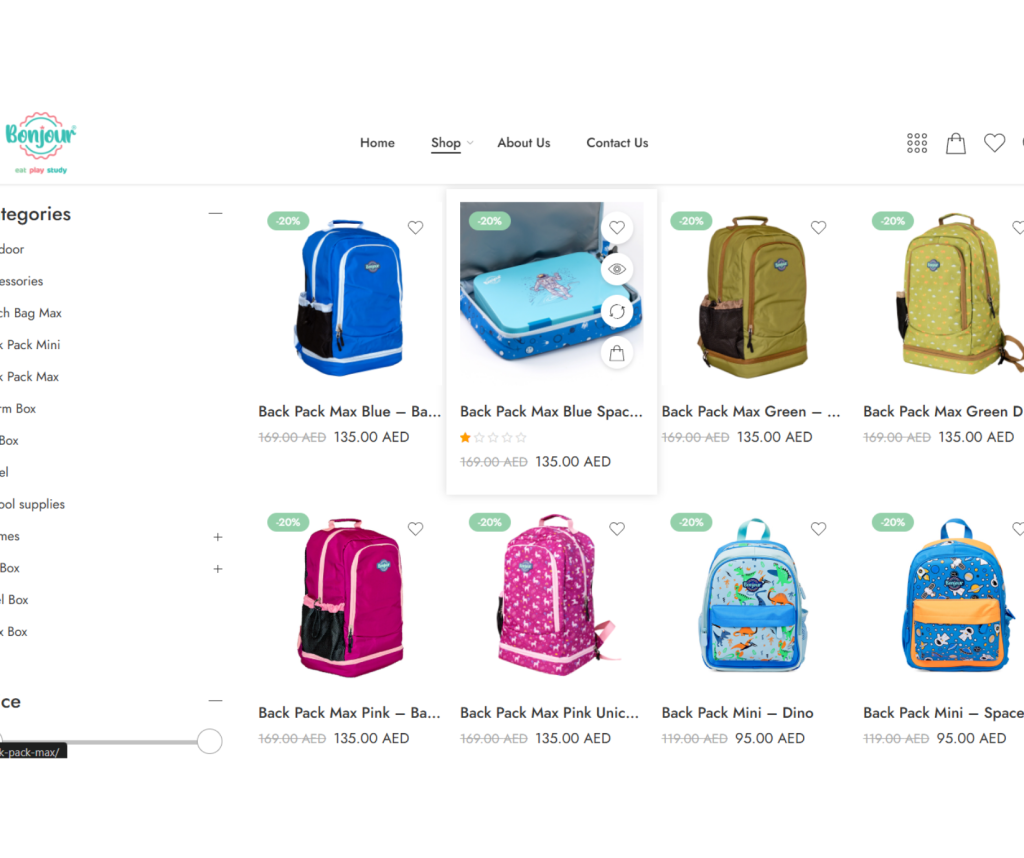Add Blue Space backpack to cart icon

(x=616, y=353)
